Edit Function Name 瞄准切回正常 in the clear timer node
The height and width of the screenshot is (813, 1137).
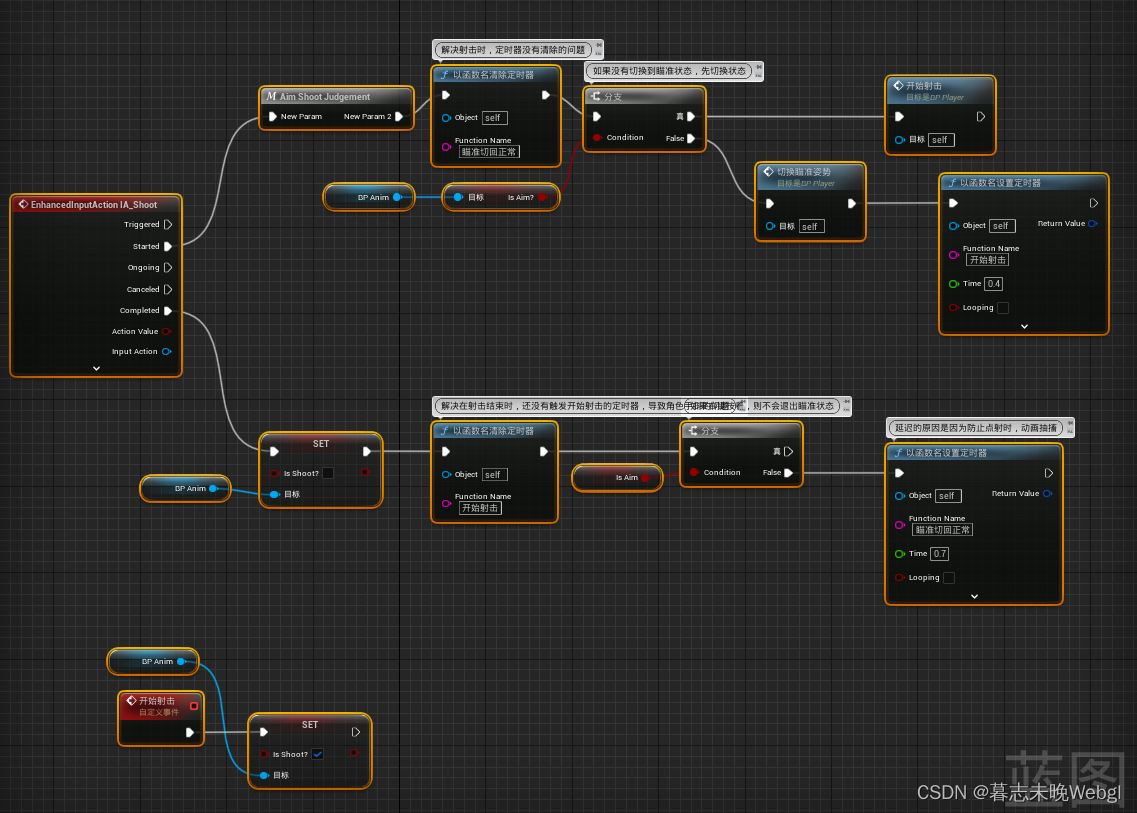click(489, 152)
